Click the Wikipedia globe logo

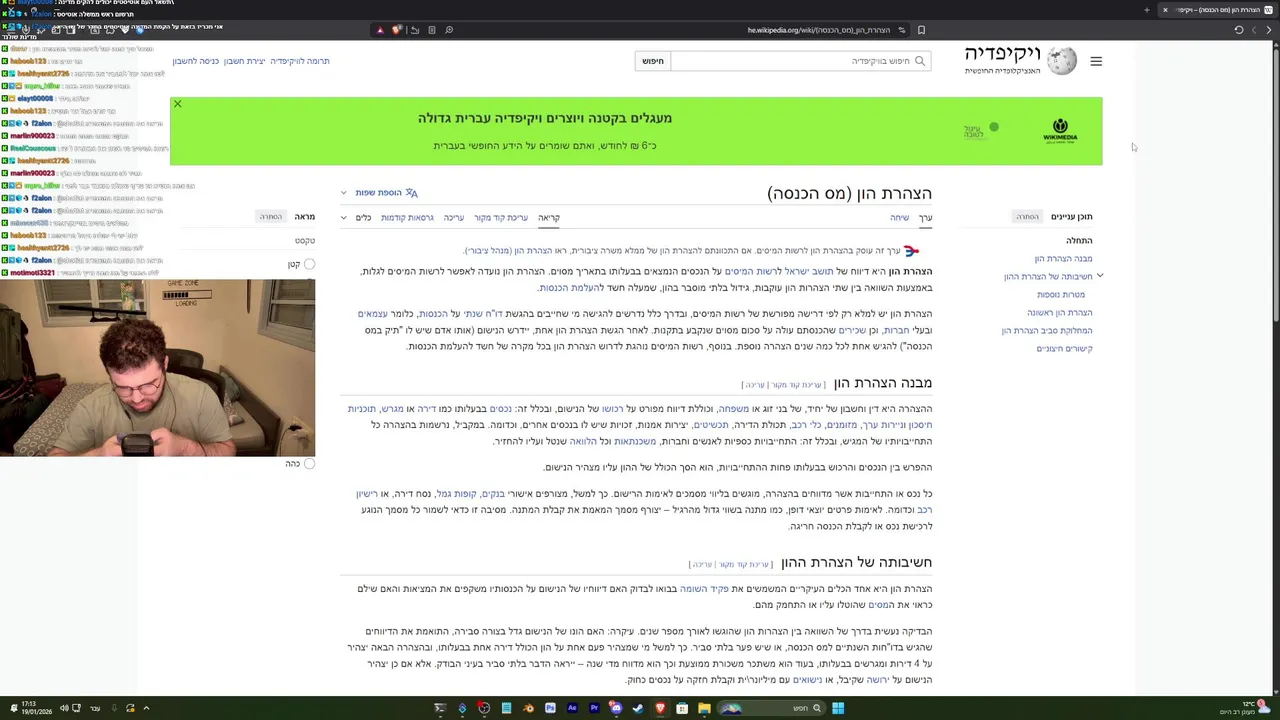click(x=1062, y=61)
